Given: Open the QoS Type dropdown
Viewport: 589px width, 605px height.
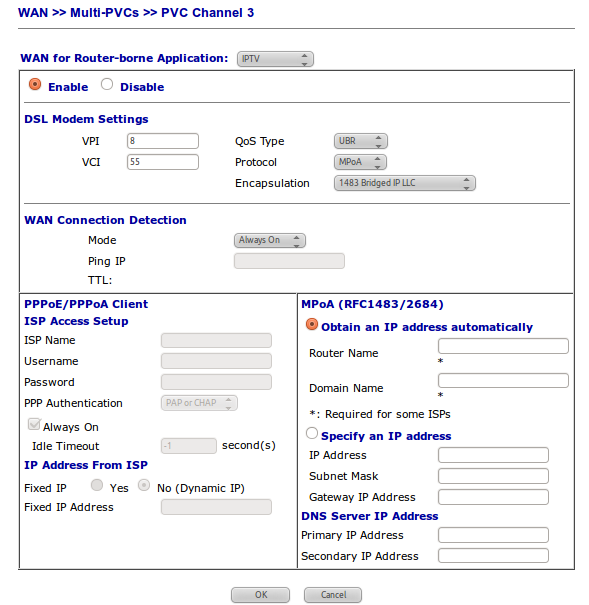Looking at the screenshot, I should pyautogui.click(x=361, y=141).
